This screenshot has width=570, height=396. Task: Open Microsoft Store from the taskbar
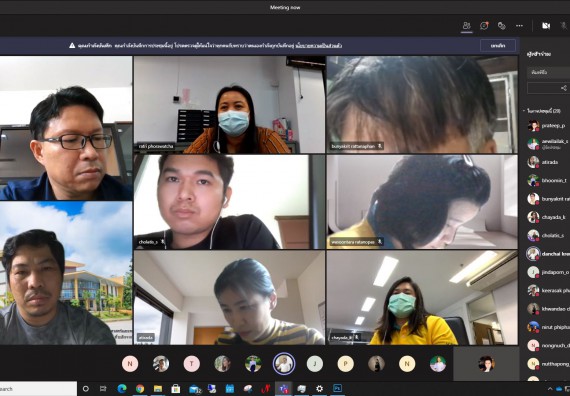click(x=176, y=389)
